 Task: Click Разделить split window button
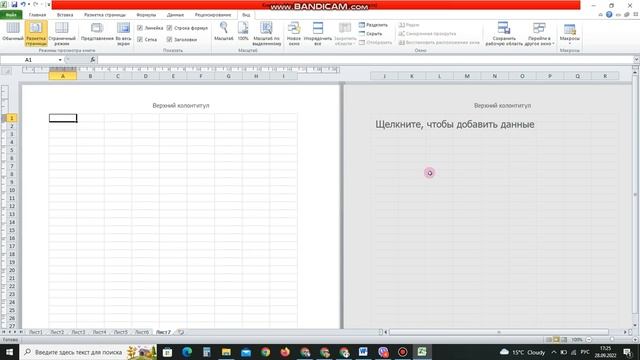point(373,25)
